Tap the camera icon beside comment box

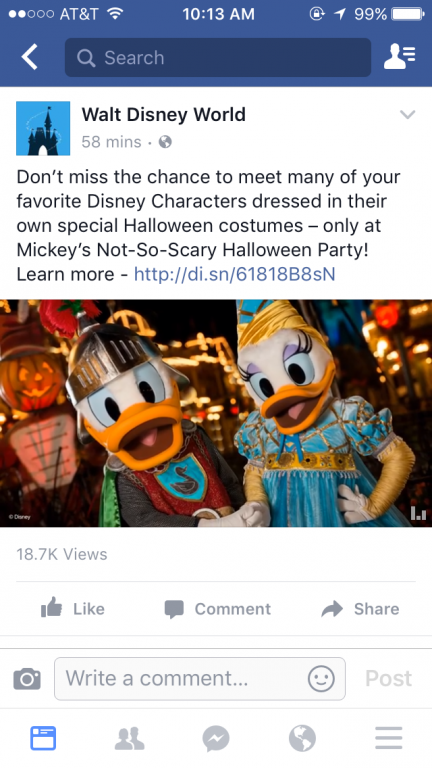[27, 679]
